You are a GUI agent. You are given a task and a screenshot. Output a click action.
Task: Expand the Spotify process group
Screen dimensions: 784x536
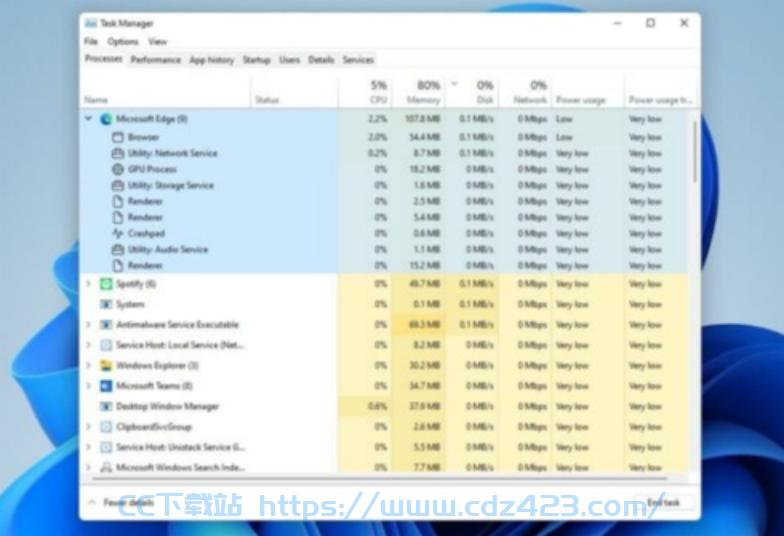[x=88, y=284]
